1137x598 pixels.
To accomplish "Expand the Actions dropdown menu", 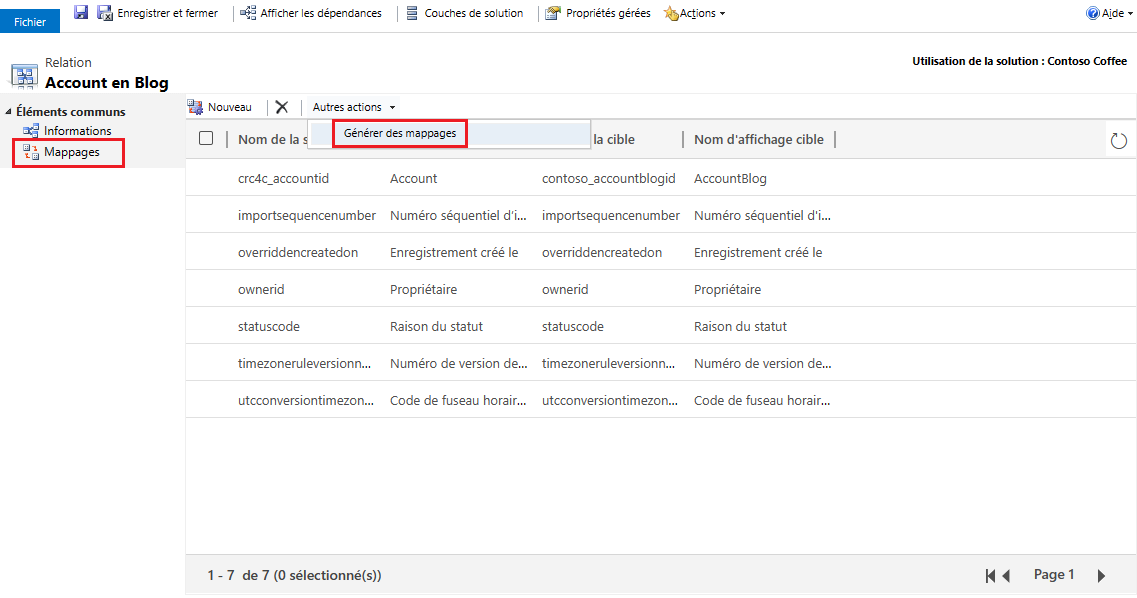I will [x=695, y=13].
